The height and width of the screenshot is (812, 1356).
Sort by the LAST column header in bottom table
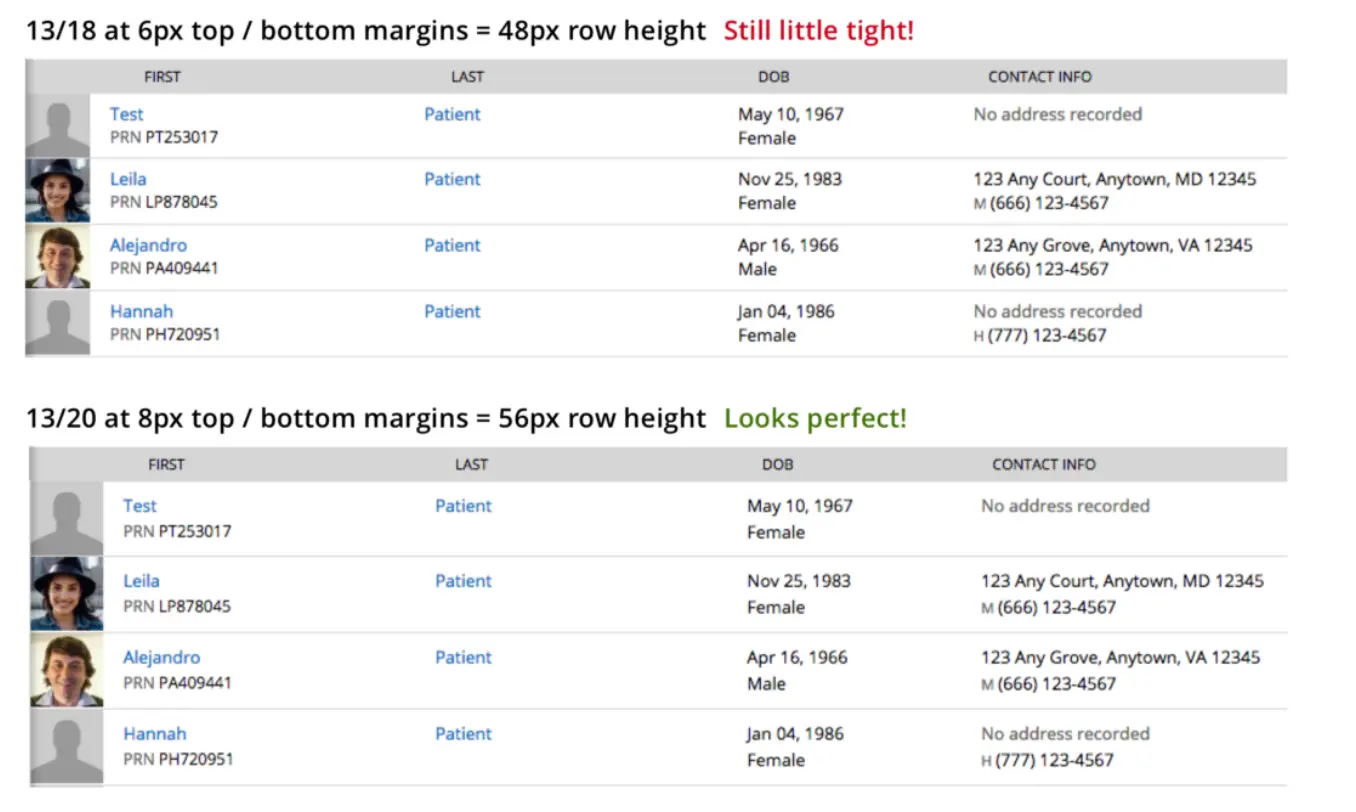471,465
